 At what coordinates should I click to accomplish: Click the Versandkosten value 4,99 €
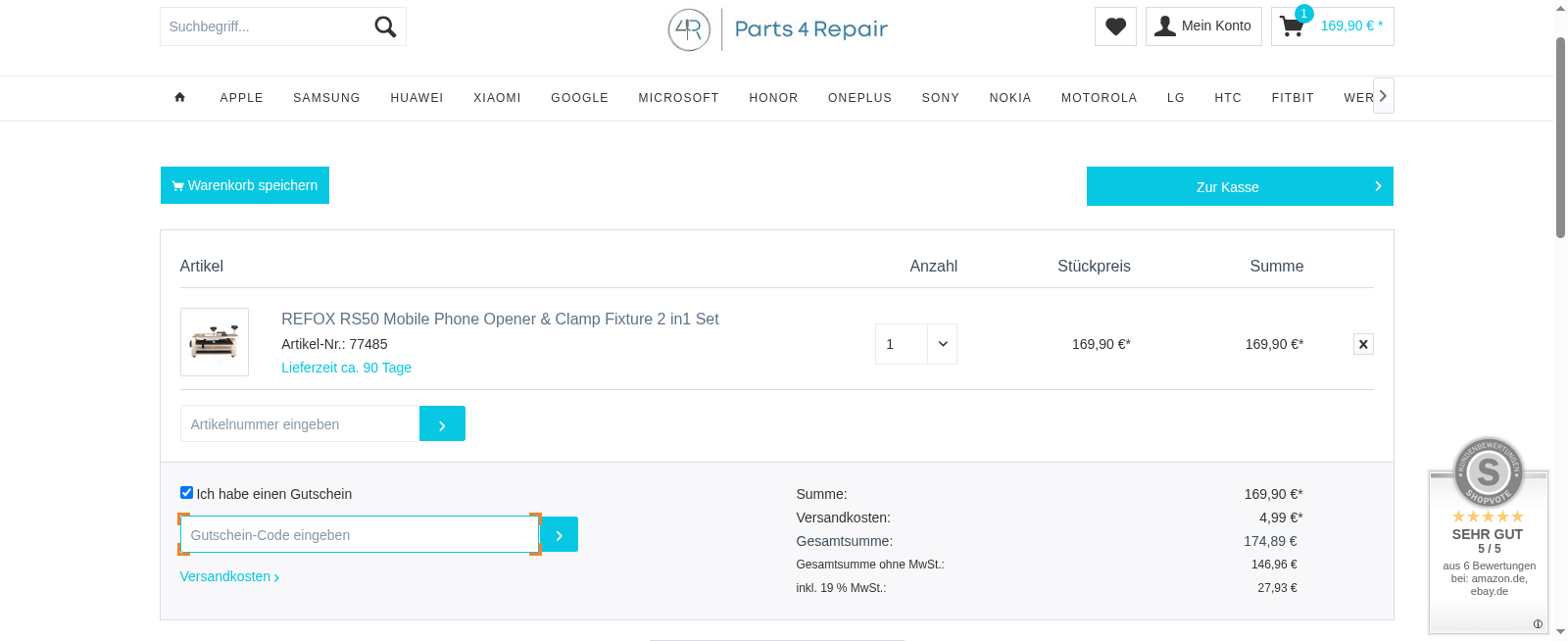coord(1281,518)
